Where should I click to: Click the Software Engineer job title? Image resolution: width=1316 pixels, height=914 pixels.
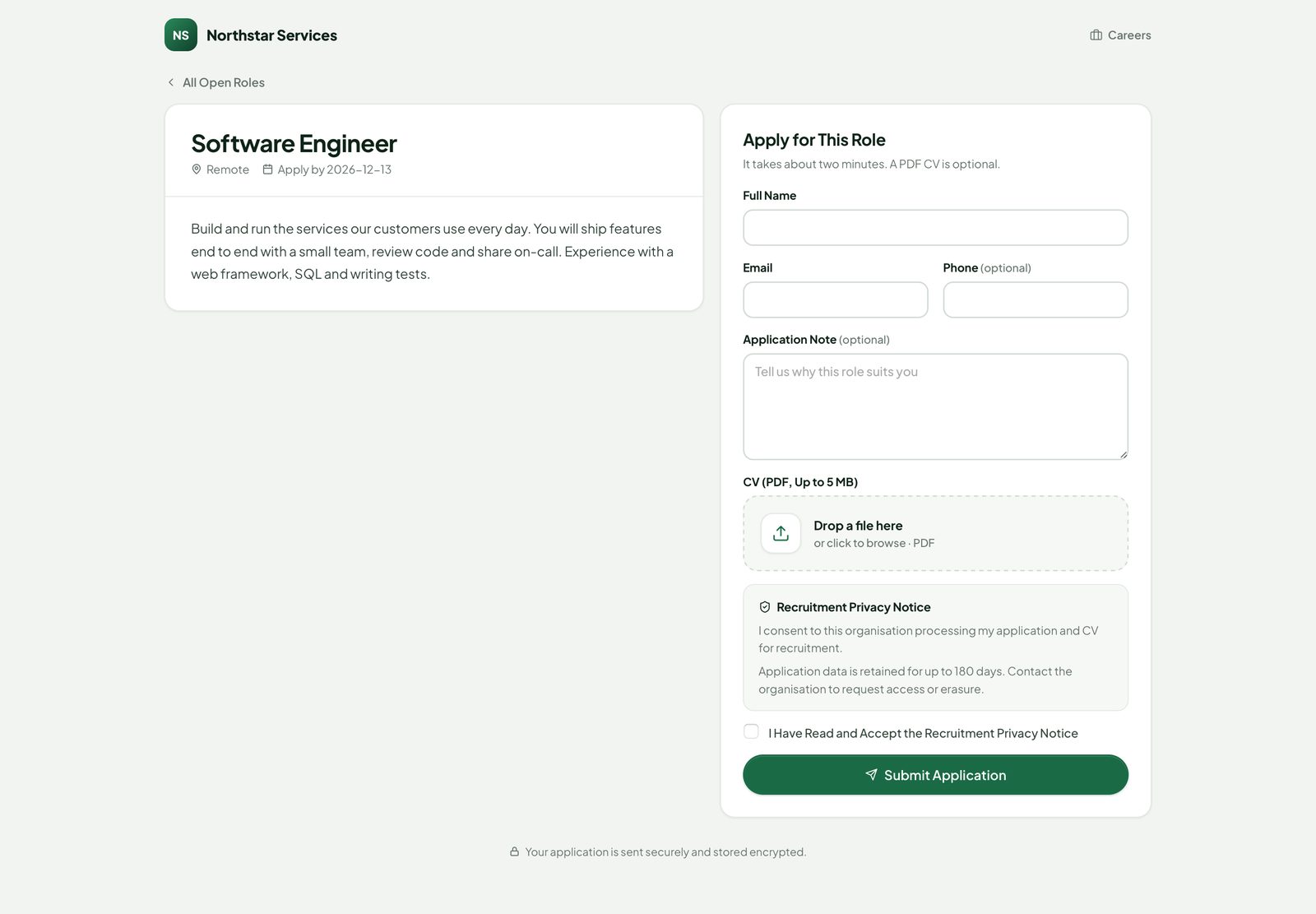294,144
